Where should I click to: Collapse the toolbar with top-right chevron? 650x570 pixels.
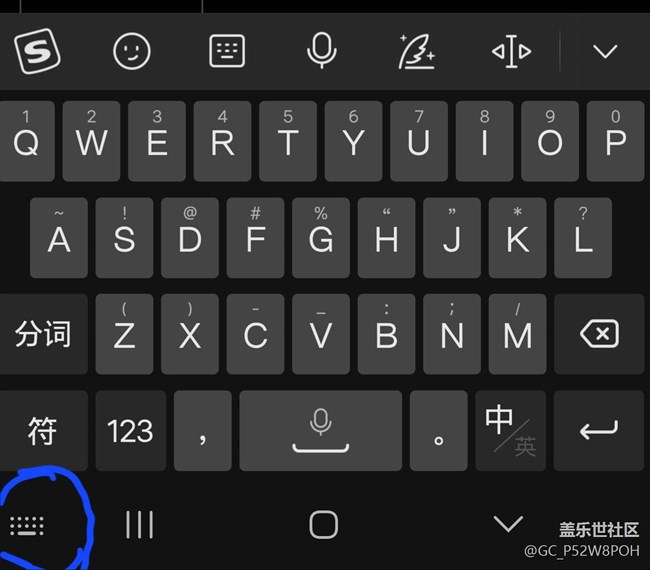605,51
